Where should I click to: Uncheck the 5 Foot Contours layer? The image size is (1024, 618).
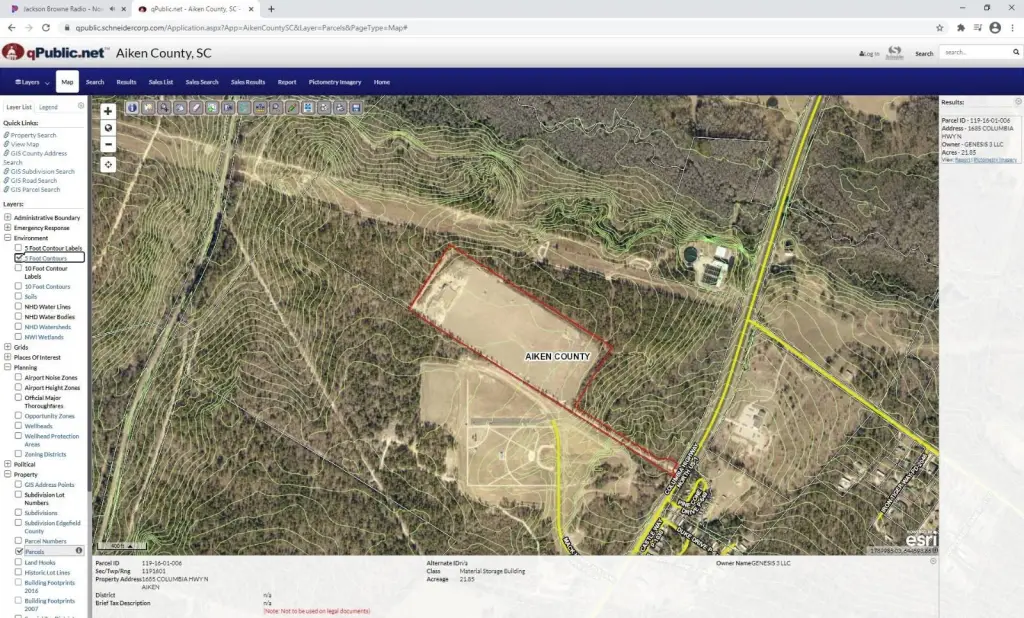click(x=19, y=258)
